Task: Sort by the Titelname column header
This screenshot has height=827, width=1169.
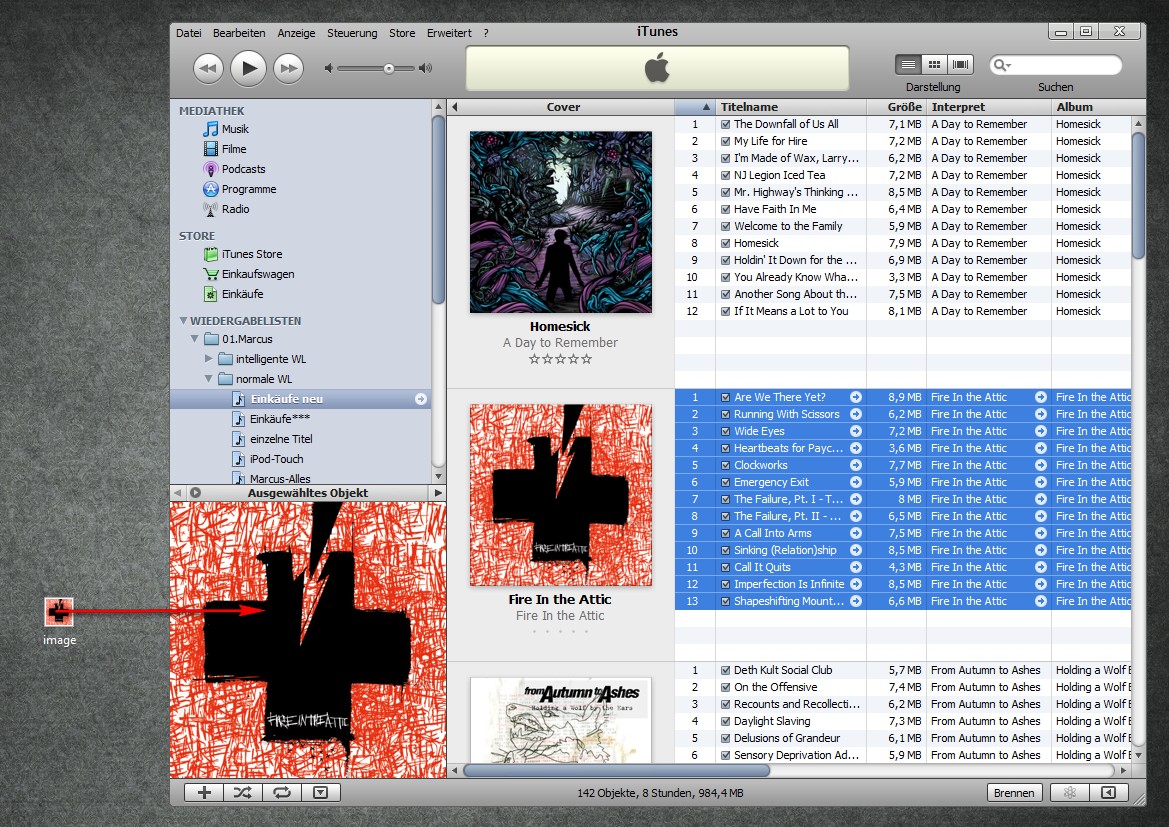Action: tap(790, 107)
